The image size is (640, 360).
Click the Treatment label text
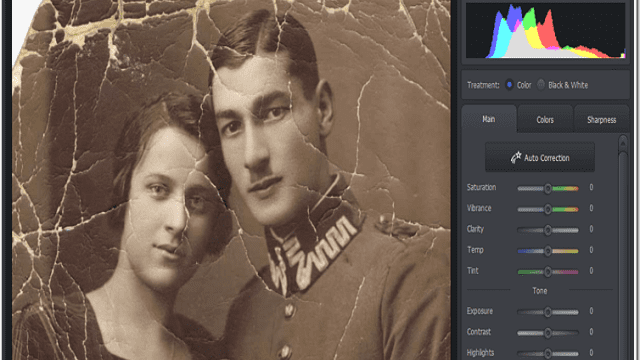coord(483,85)
